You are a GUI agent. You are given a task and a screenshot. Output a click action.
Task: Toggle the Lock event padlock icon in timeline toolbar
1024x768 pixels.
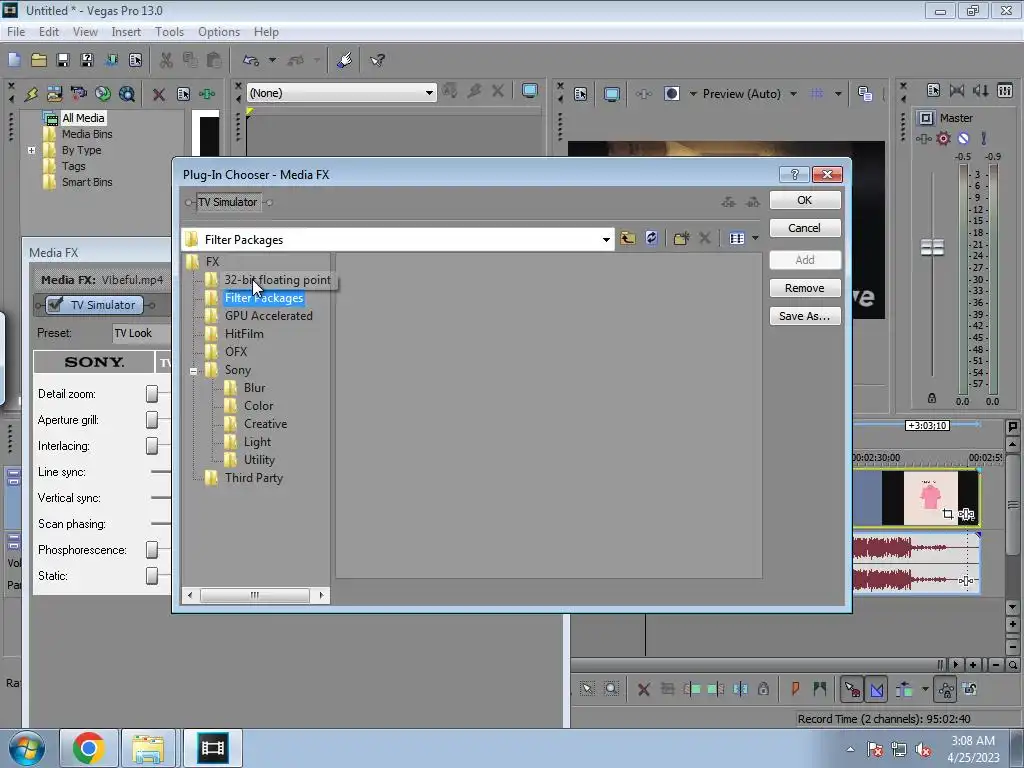coord(763,688)
